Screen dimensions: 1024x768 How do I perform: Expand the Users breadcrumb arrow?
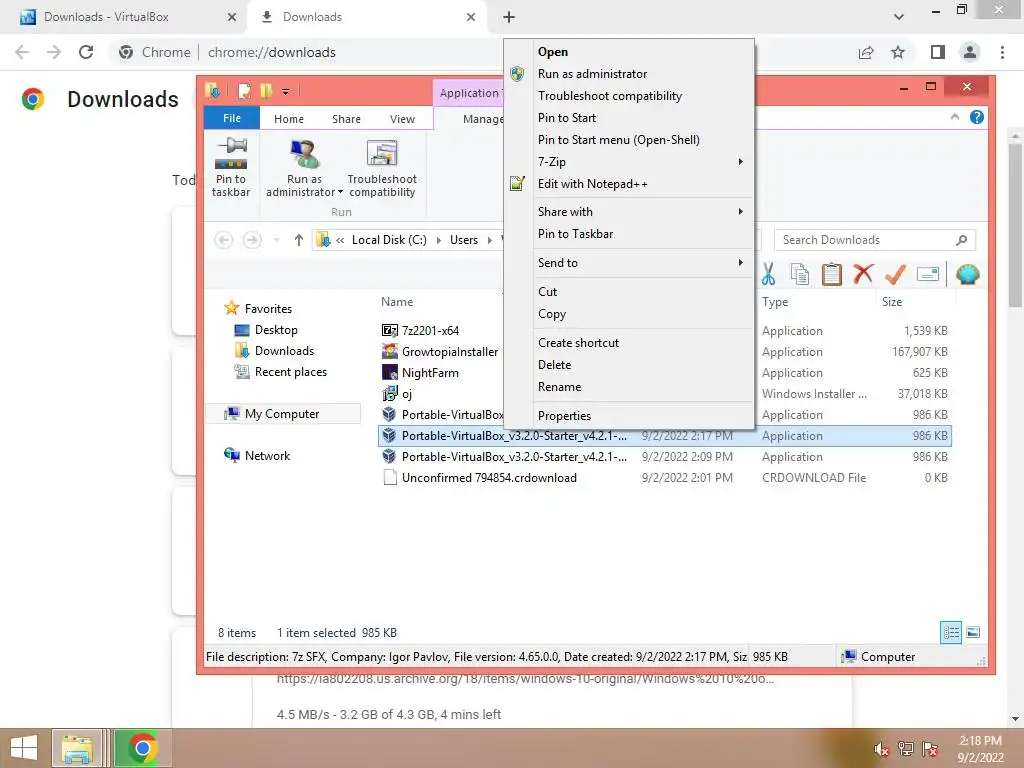click(490, 240)
